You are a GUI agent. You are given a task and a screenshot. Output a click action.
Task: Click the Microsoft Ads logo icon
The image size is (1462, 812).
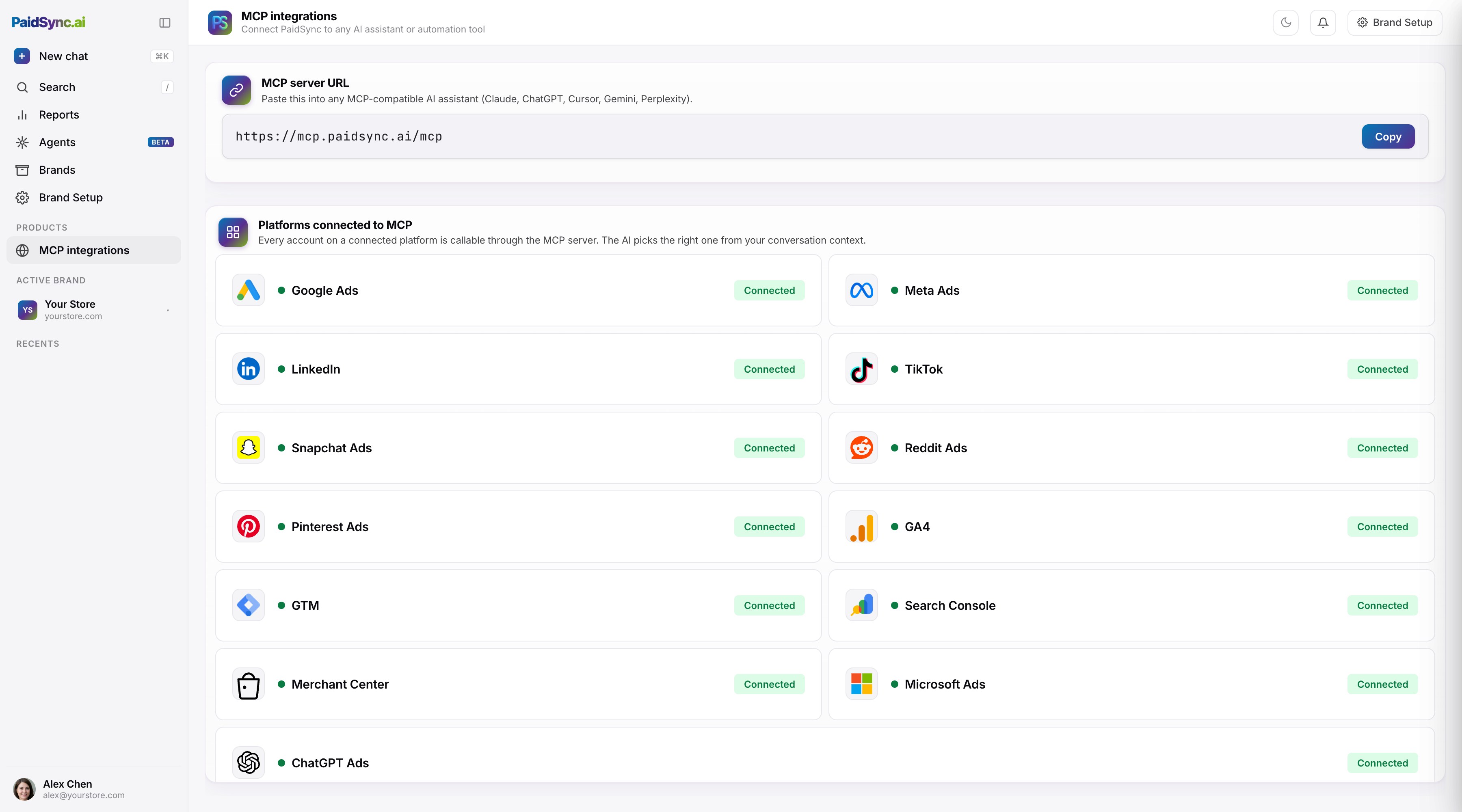pos(861,685)
